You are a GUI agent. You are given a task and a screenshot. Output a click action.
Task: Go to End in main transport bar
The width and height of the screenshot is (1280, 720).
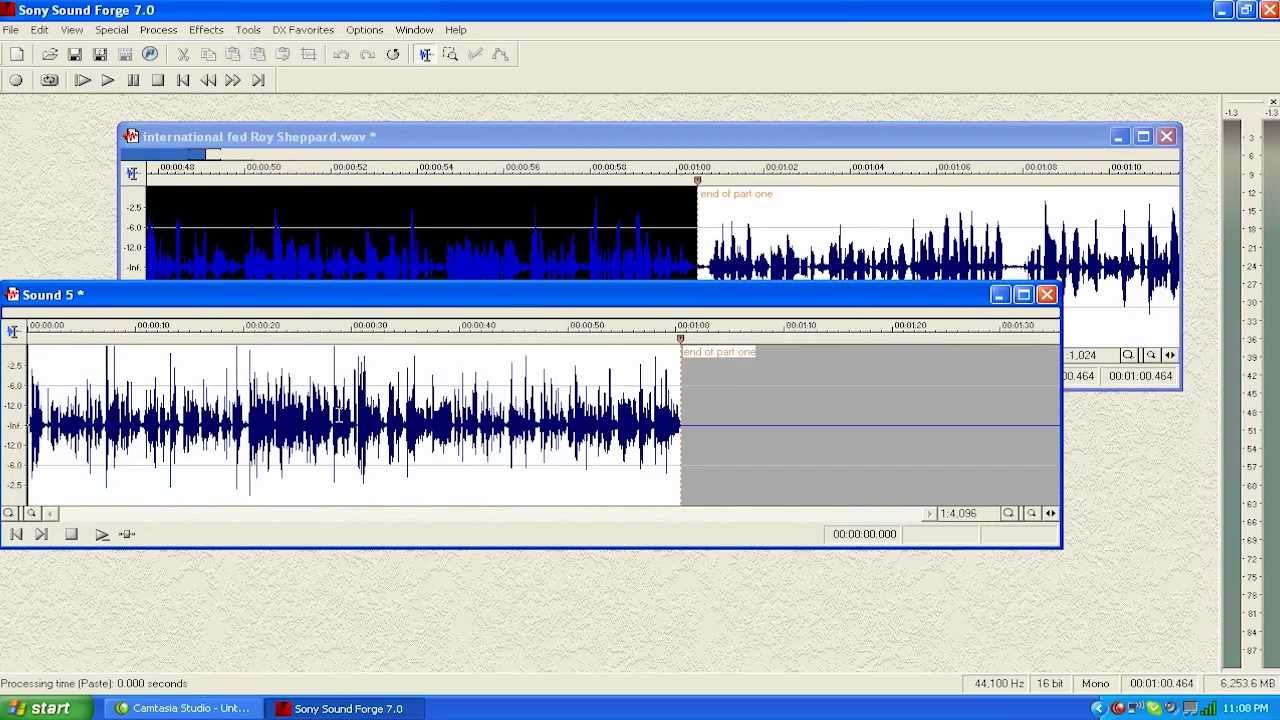click(x=258, y=81)
